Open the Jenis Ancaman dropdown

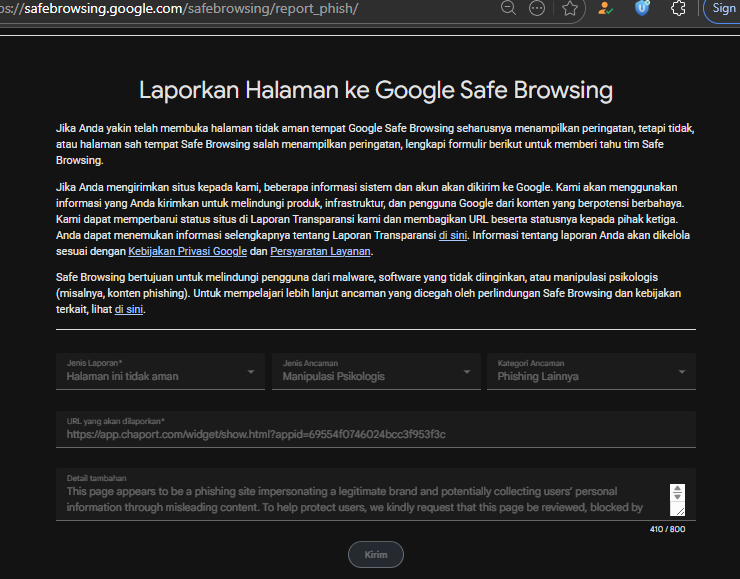[376, 371]
